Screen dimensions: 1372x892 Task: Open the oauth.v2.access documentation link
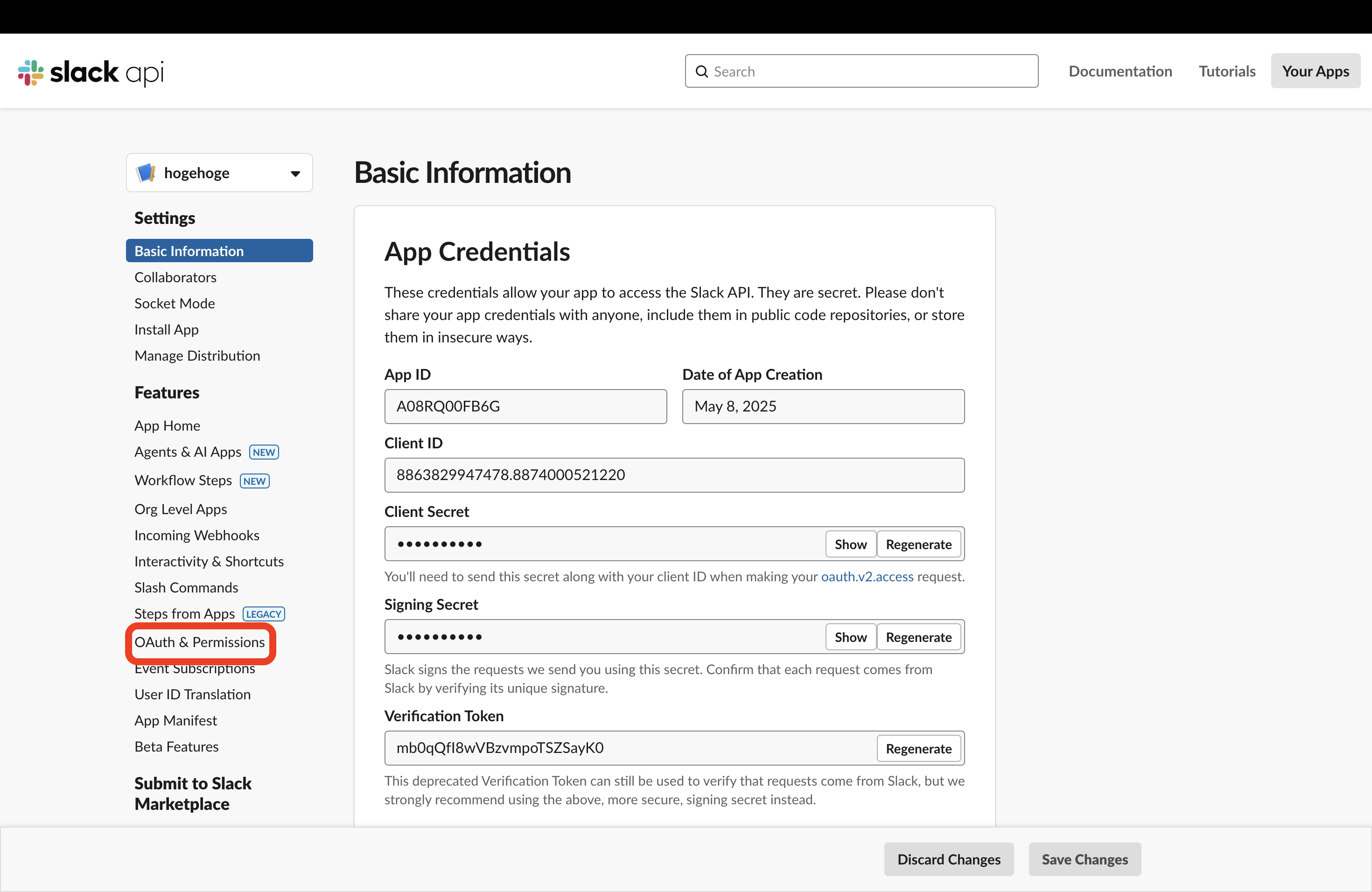pos(867,576)
